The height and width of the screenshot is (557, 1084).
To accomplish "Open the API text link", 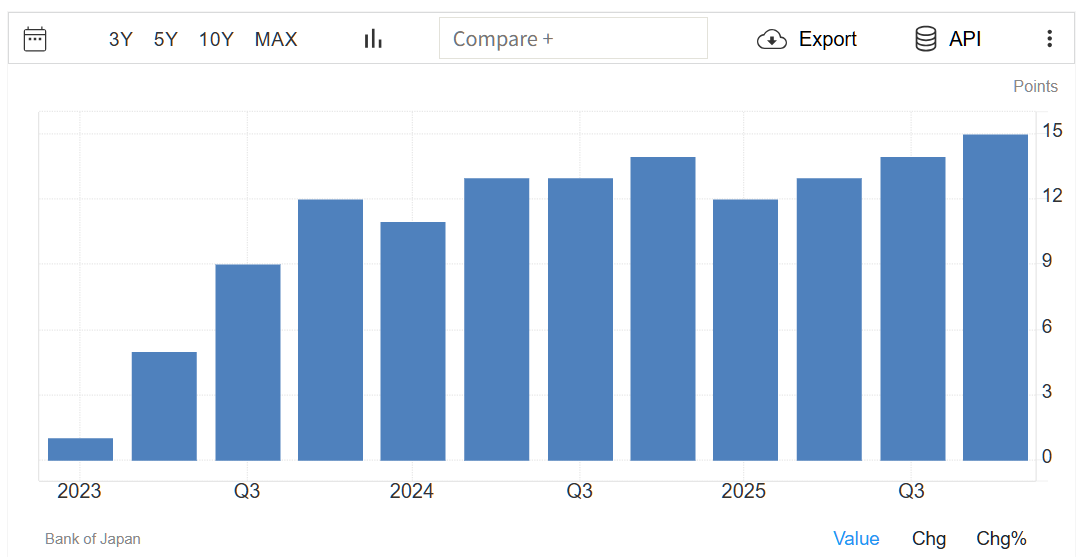I will (x=965, y=39).
